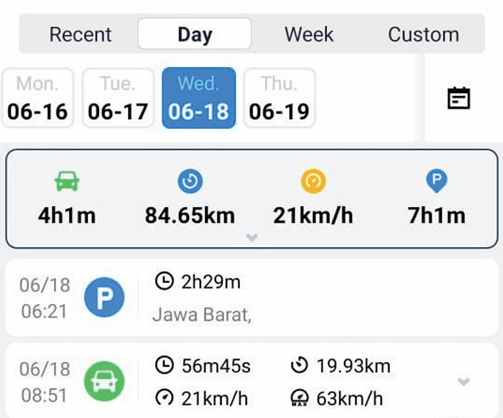Open the Custom range tab
This screenshot has height=418, width=503.
[424, 34]
